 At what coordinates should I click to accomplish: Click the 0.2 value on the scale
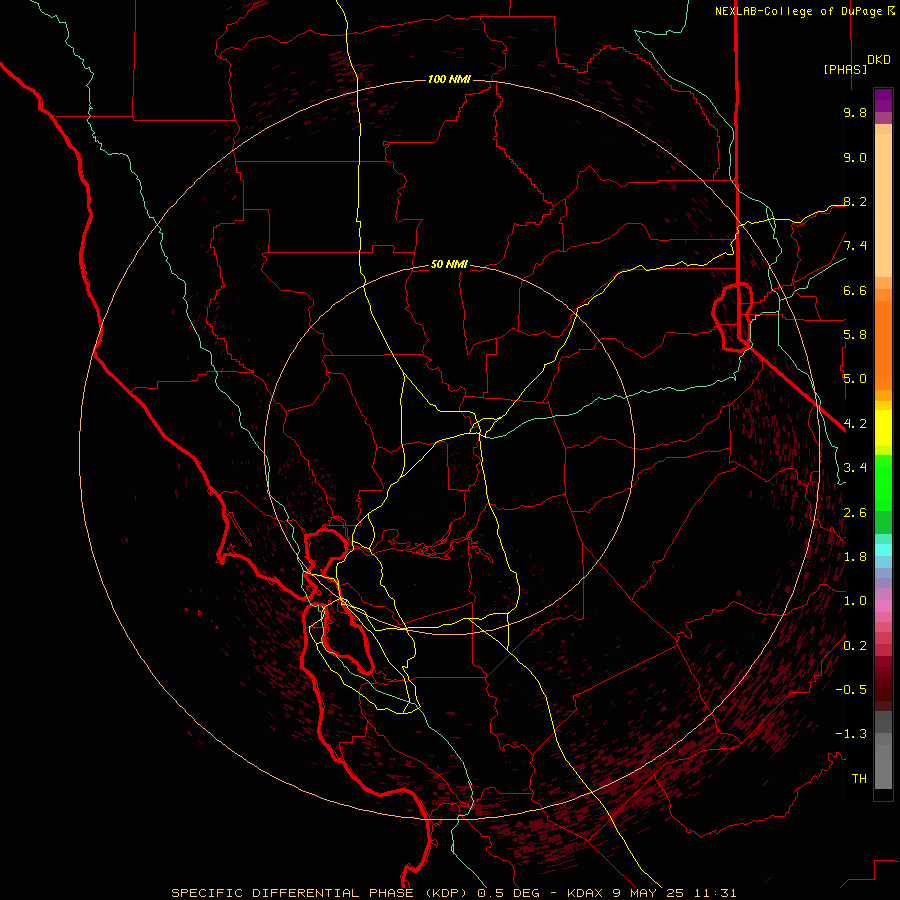[855, 646]
